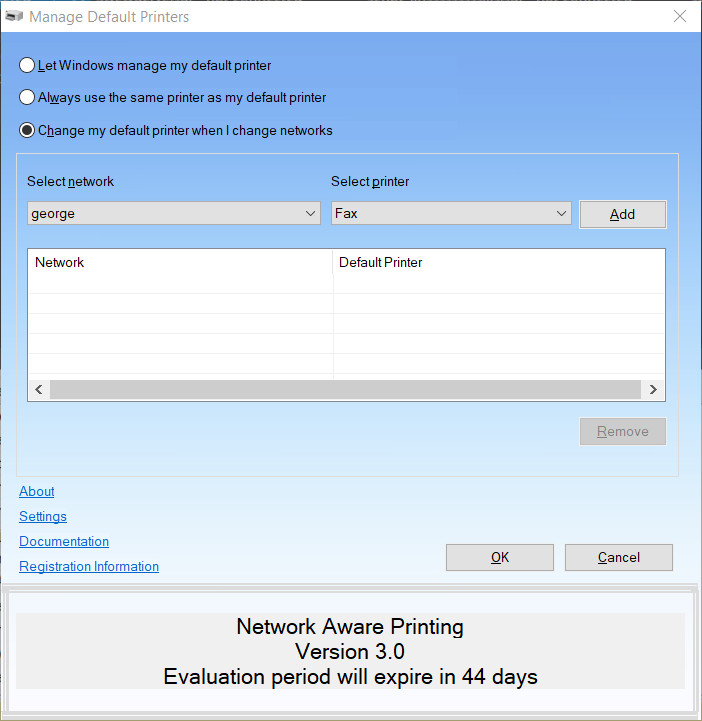Click the Evaluation period will expire text
Screen dimensions: 702x721
click(350, 677)
